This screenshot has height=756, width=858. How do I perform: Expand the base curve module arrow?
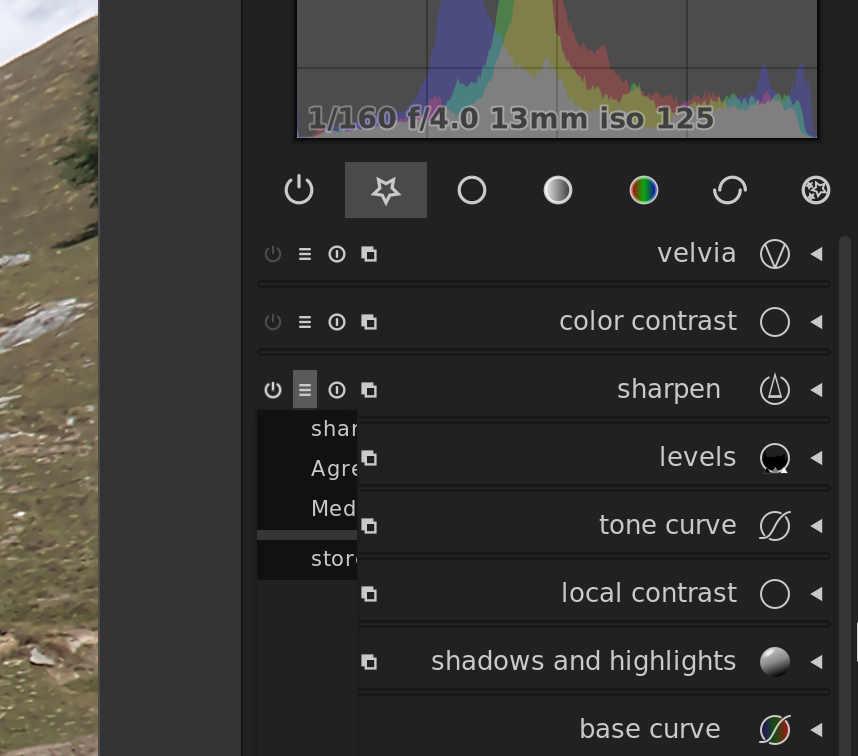point(816,730)
